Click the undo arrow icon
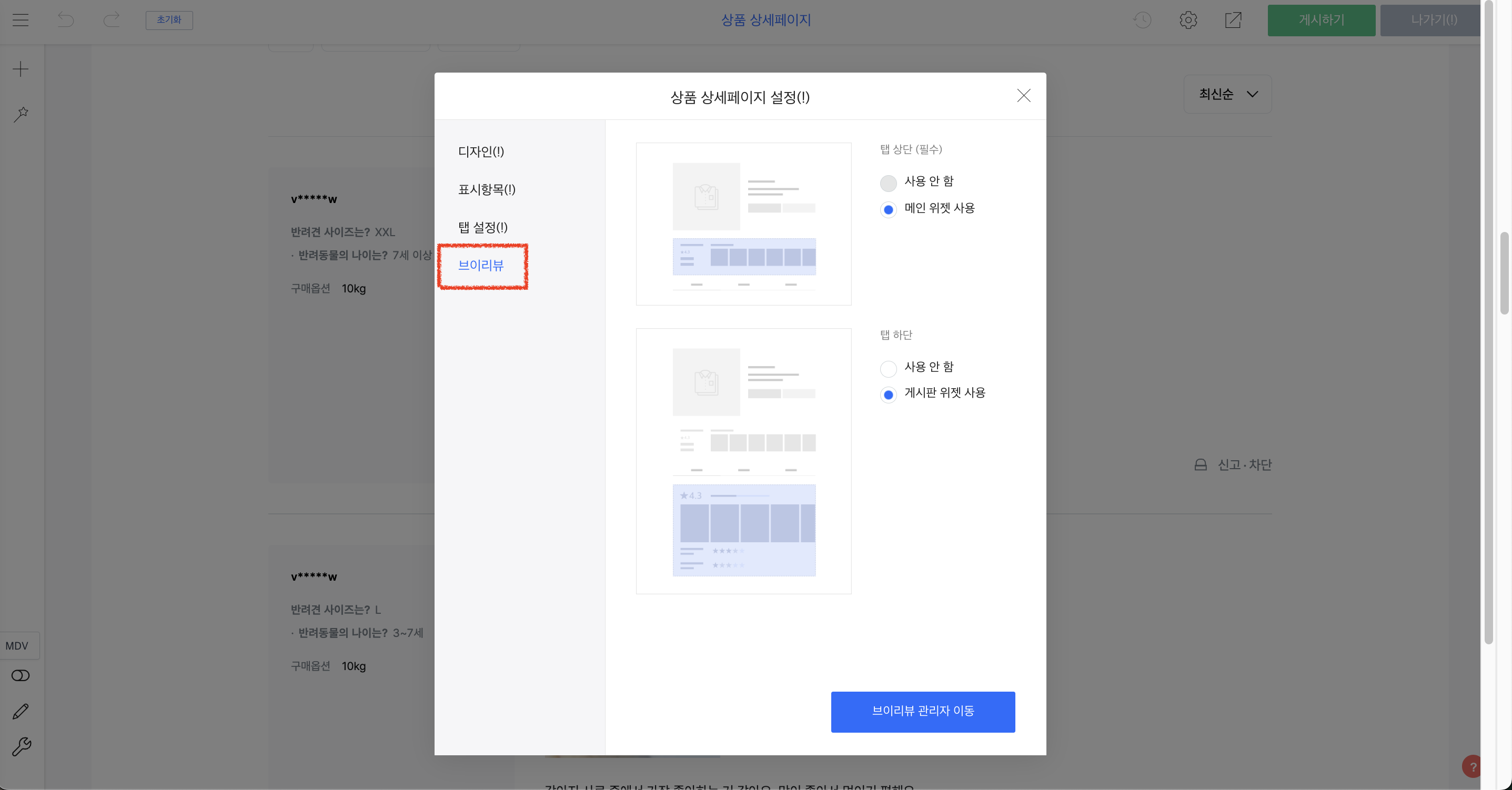 [66, 20]
